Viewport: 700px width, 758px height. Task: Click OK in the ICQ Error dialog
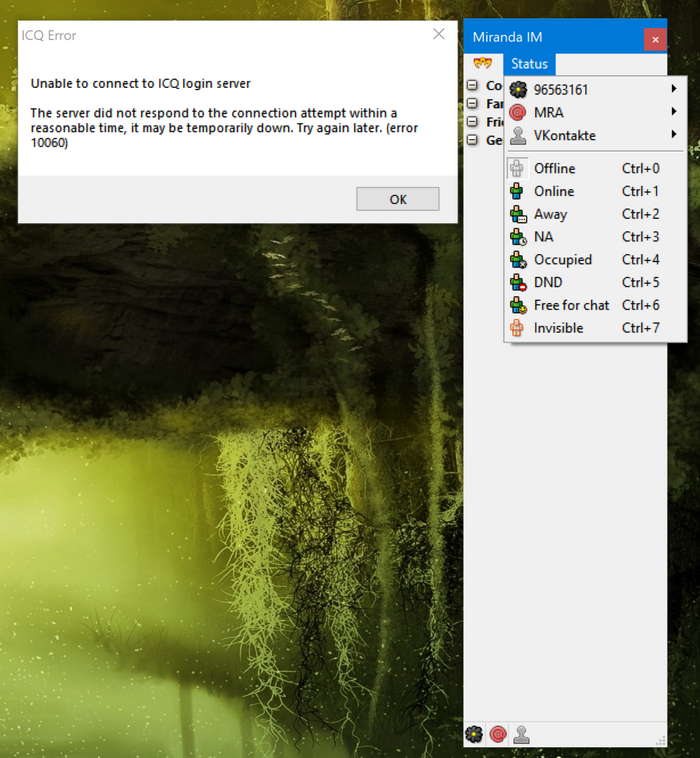(x=398, y=199)
